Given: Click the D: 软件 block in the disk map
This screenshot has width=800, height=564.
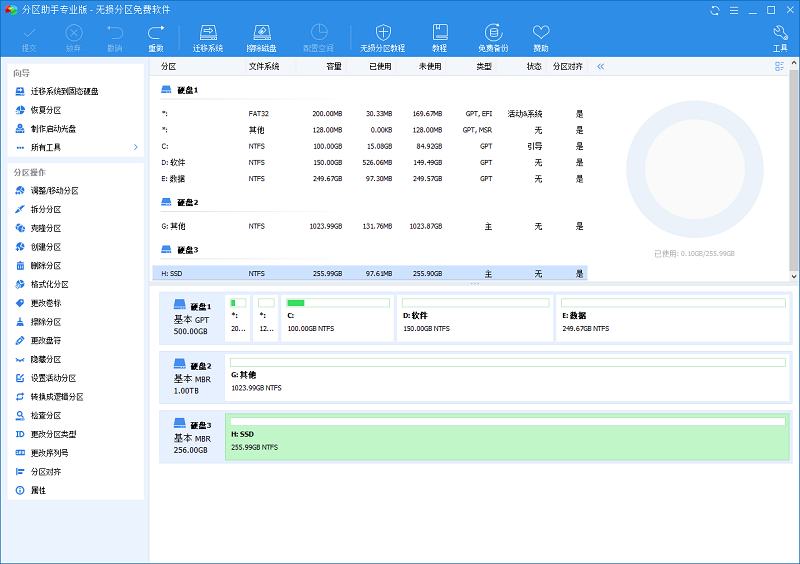Looking at the screenshot, I should coord(475,318).
